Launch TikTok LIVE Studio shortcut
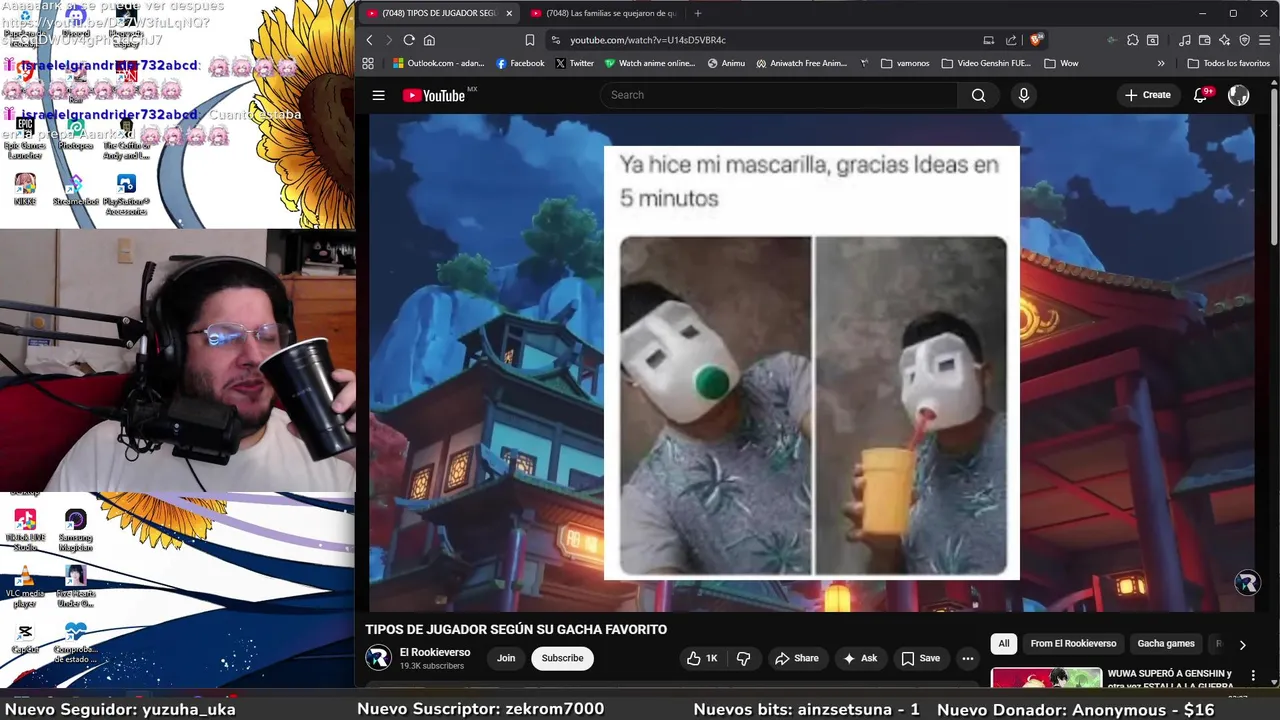Image resolution: width=1280 pixels, height=720 pixels. click(25, 530)
